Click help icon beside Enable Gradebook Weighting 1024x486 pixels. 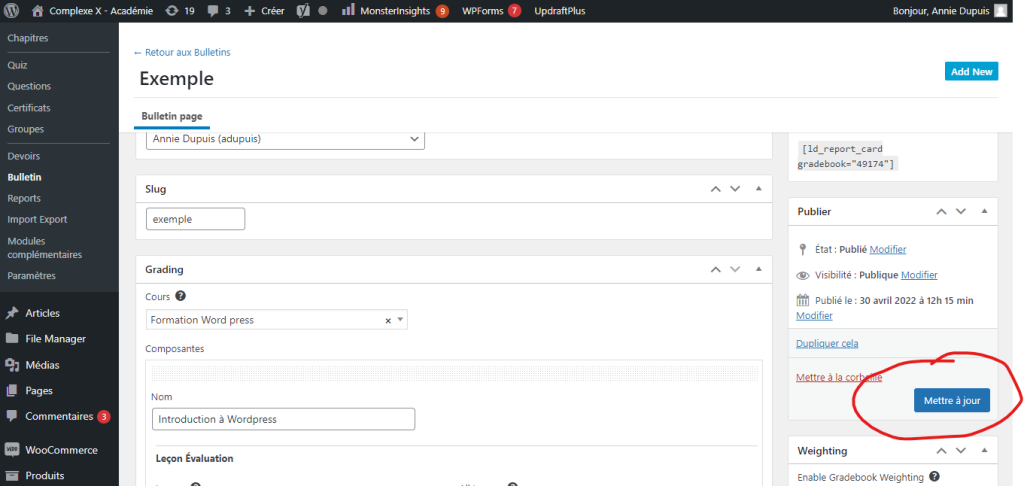[934, 477]
